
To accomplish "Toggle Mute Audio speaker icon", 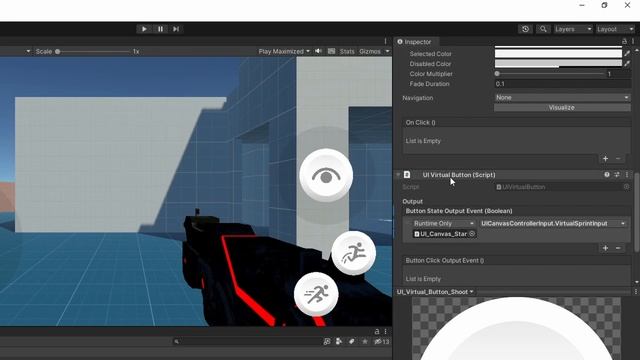I will [x=318, y=51].
